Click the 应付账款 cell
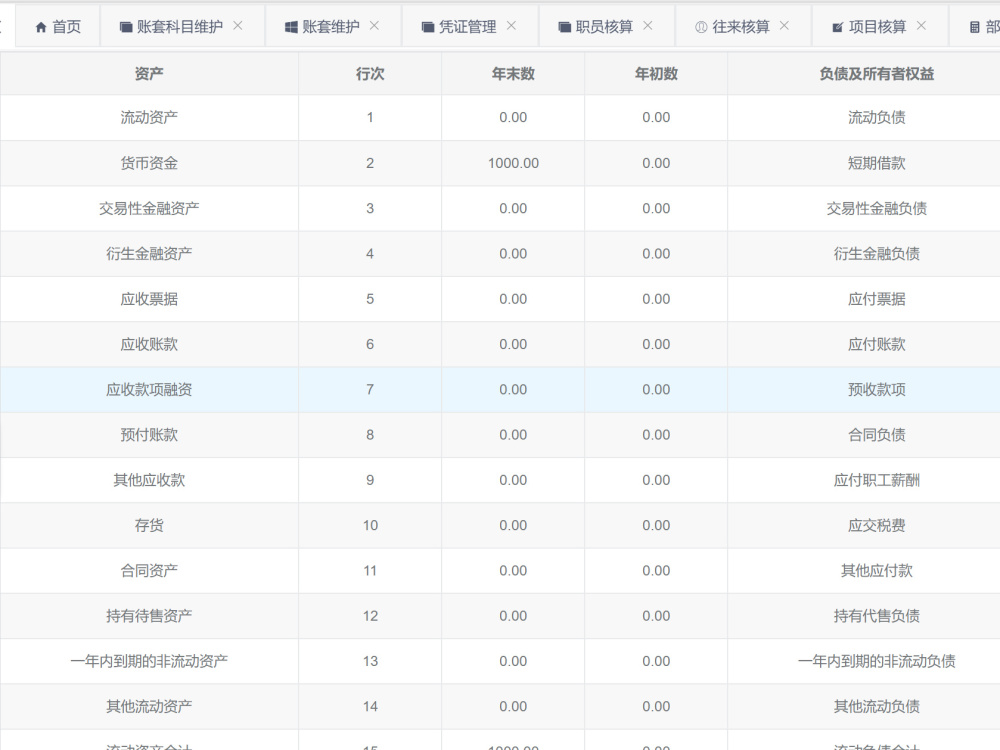Image resolution: width=1000 pixels, height=750 pixels. pyautogui.click(x=877, y=344)
